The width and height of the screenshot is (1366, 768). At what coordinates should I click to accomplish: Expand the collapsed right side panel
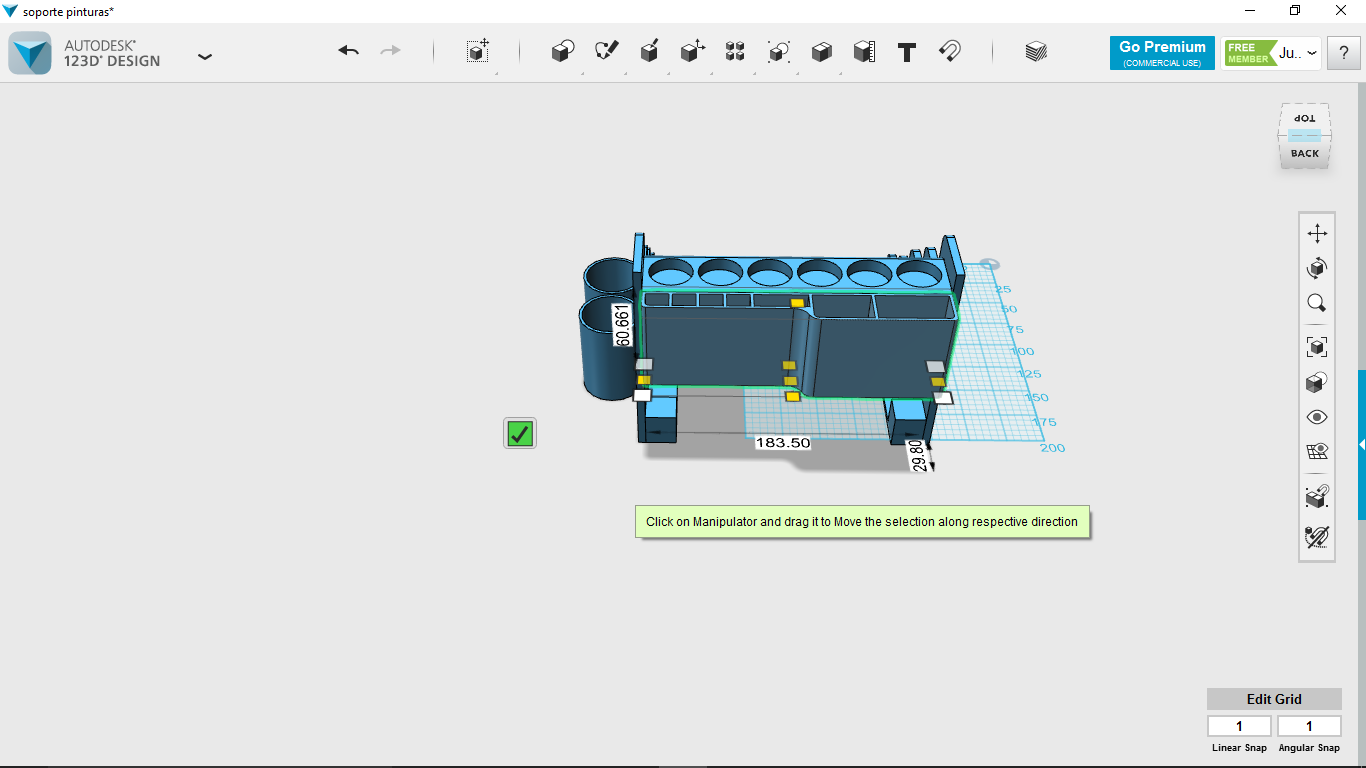pos(1362,444)
